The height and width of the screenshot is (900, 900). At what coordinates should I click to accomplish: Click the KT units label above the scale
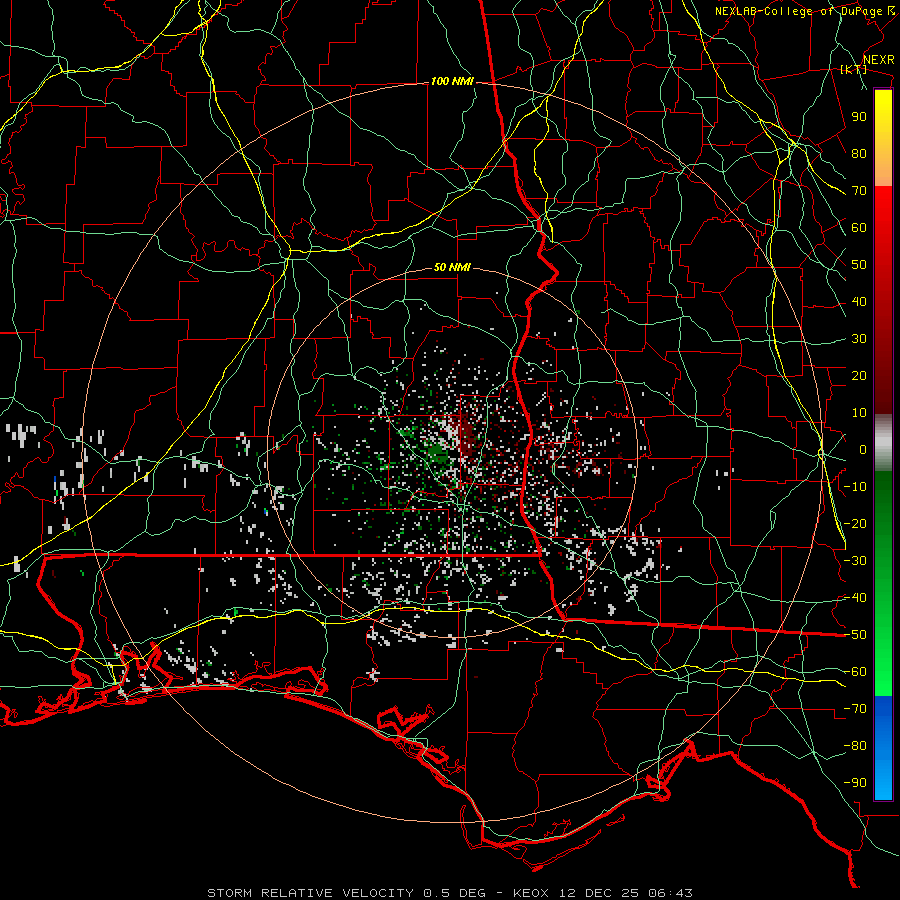click(x=854, y=69)
